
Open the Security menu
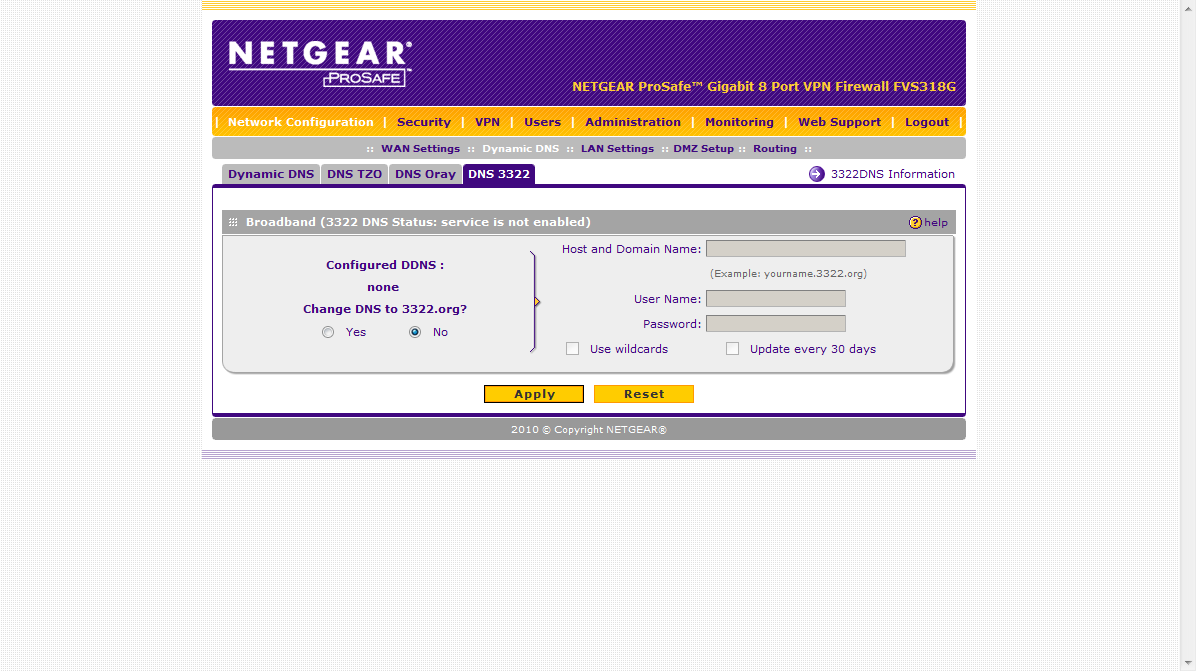(424, 122)
